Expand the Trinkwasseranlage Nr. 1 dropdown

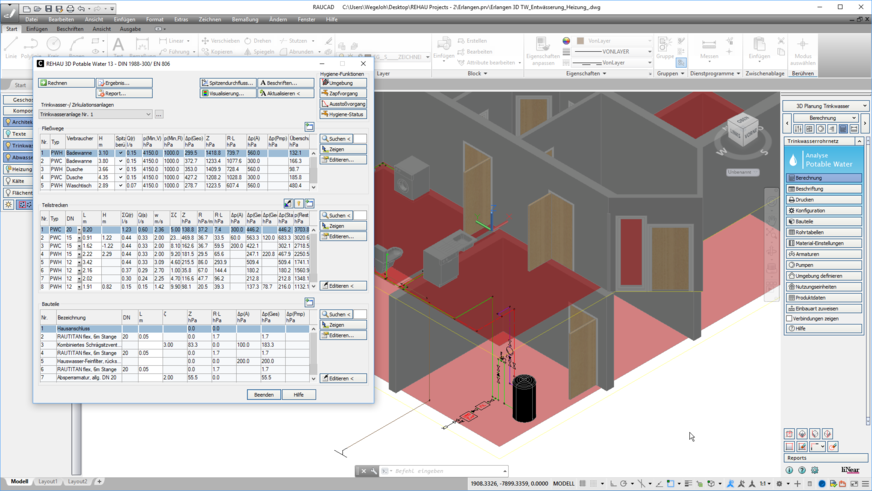148,114
